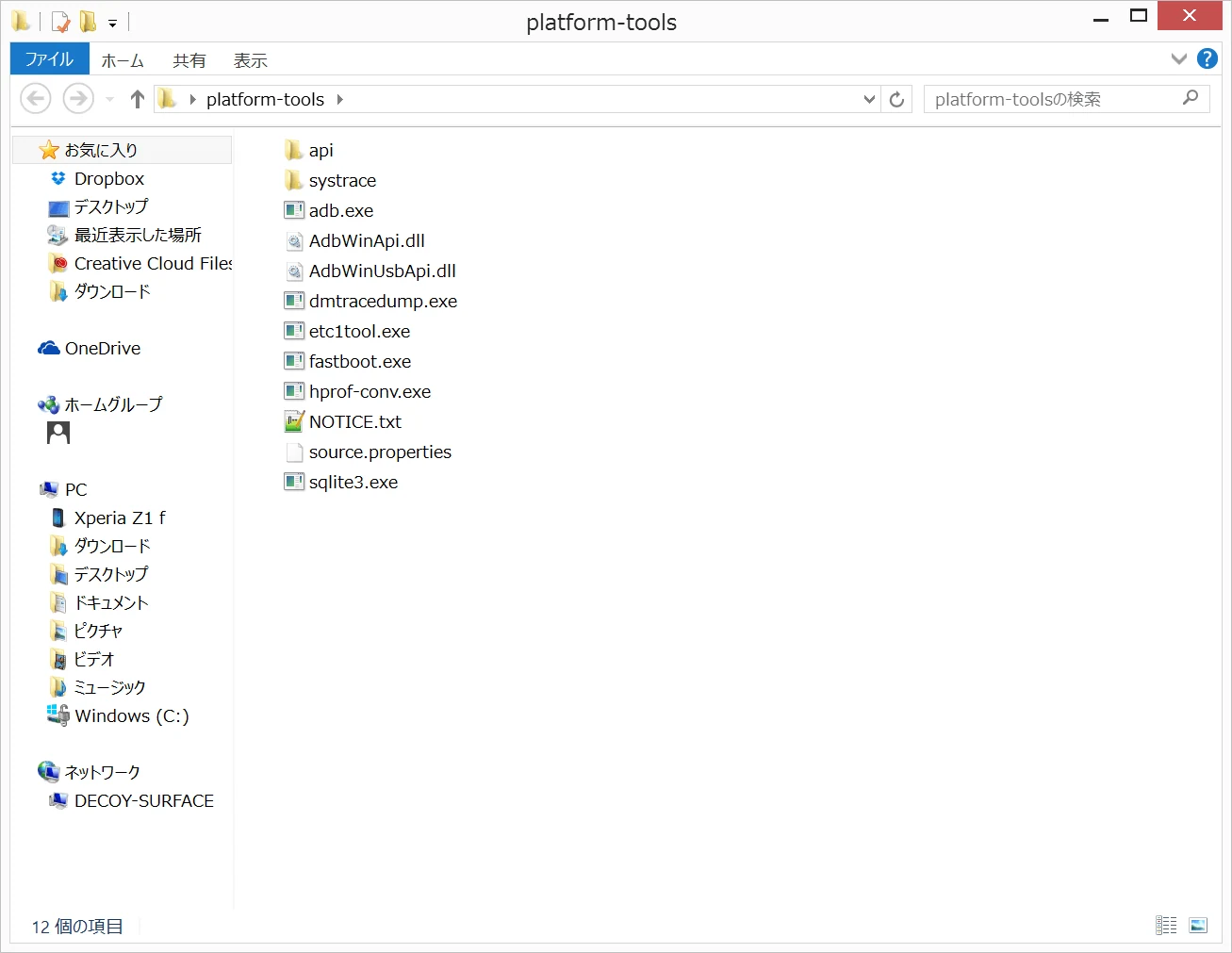Viewport: 1232px width, 953px height.
Task: Click the お気に入り favorites header
Action: pyautogui.click(x=122, y=150)
